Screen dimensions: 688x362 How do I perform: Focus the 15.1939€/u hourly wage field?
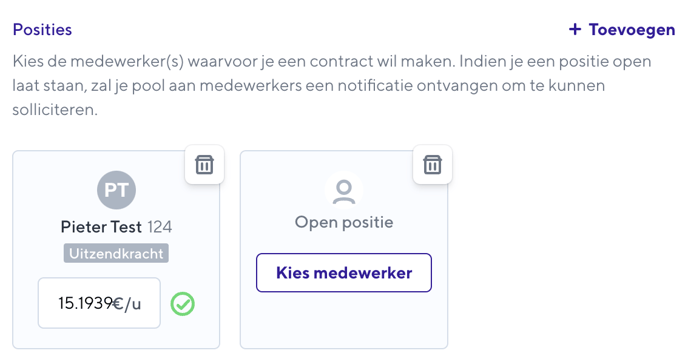(99, 303)
